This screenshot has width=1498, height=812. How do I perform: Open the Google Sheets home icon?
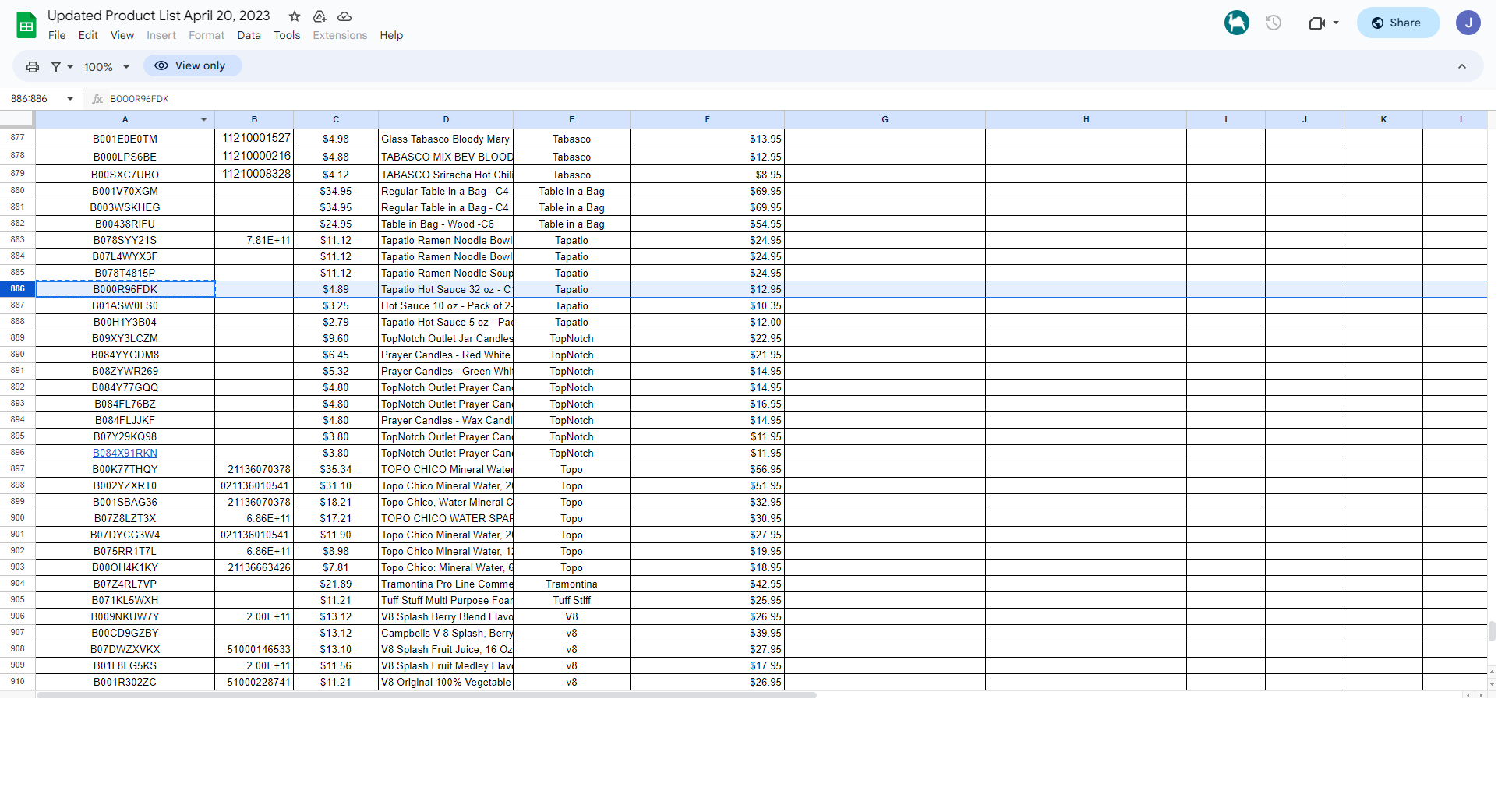tap(26, 25)
